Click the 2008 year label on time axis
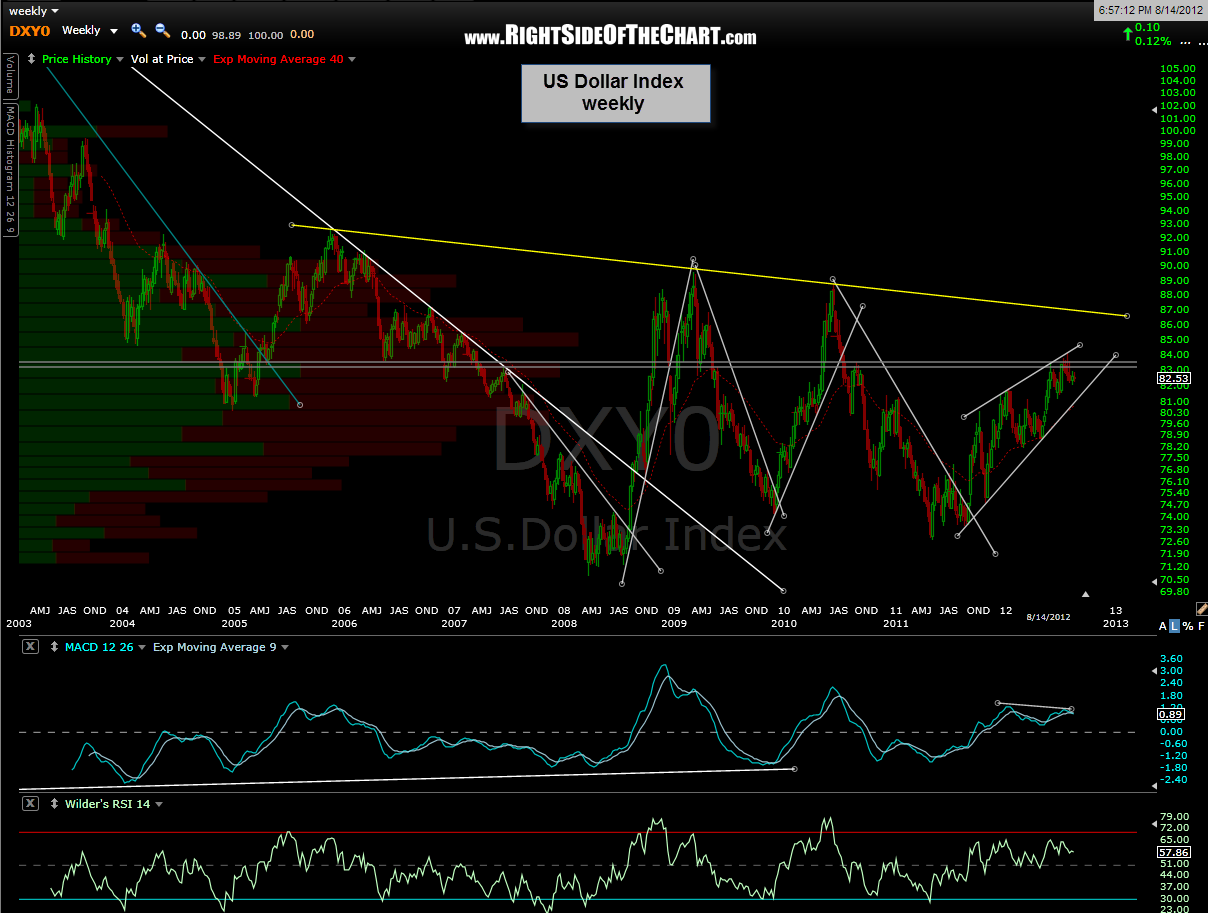The width and height of the screenshot is (1208, 913). [564, 622]
